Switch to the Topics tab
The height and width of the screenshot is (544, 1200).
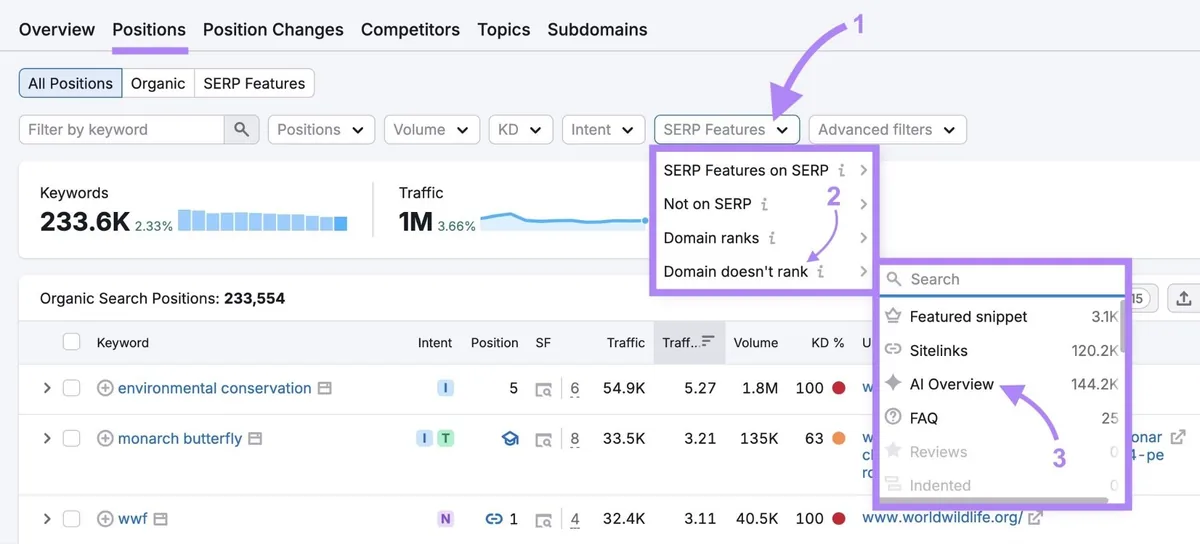click(504, 29)
